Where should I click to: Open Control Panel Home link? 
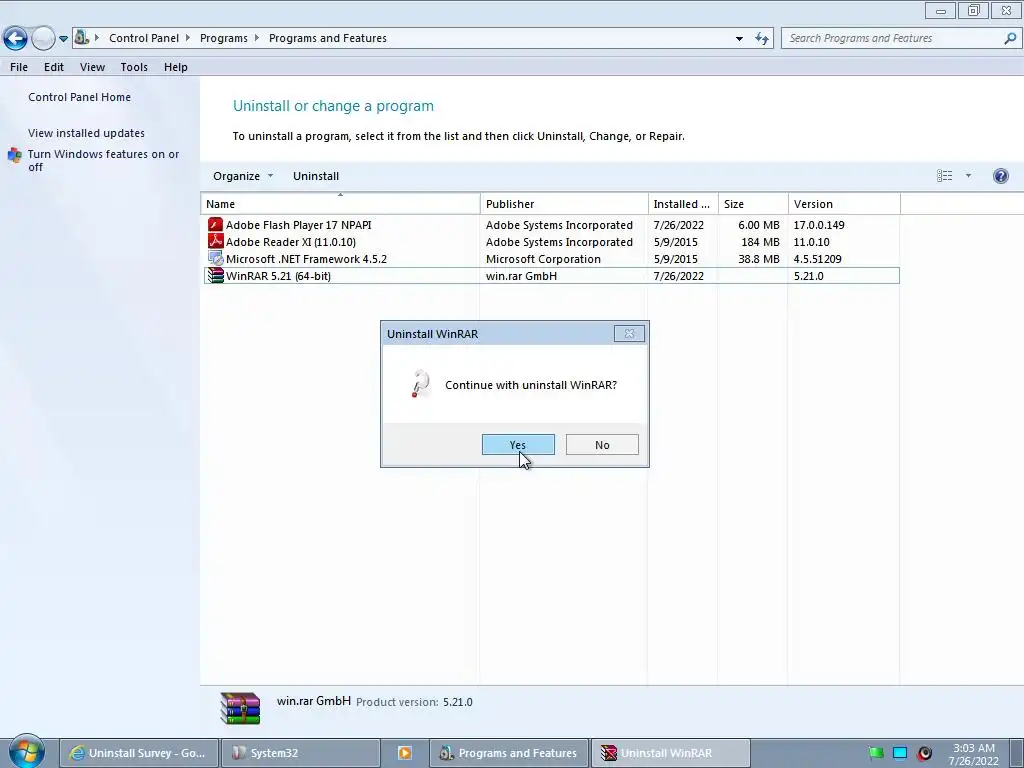coord(79,97)
